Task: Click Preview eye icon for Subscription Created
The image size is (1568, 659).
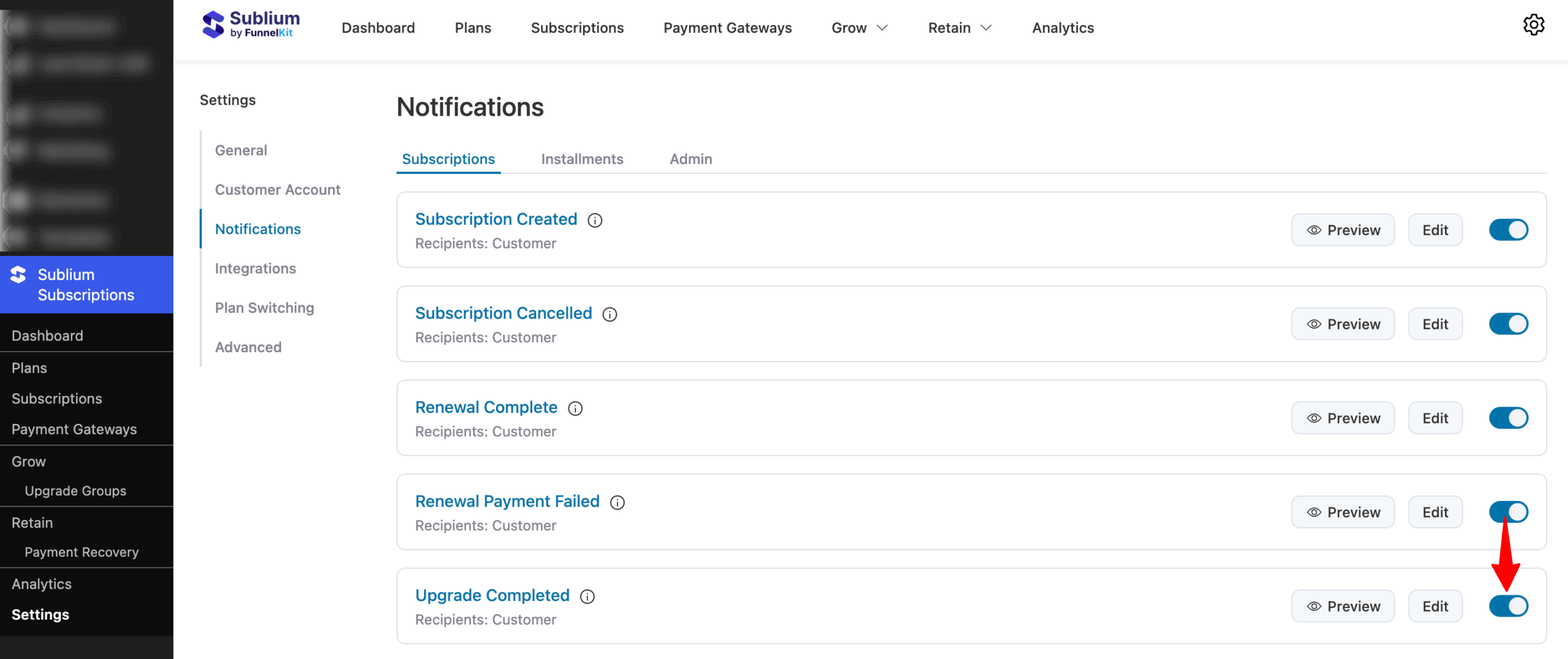Action: [x=1313, y=230]
